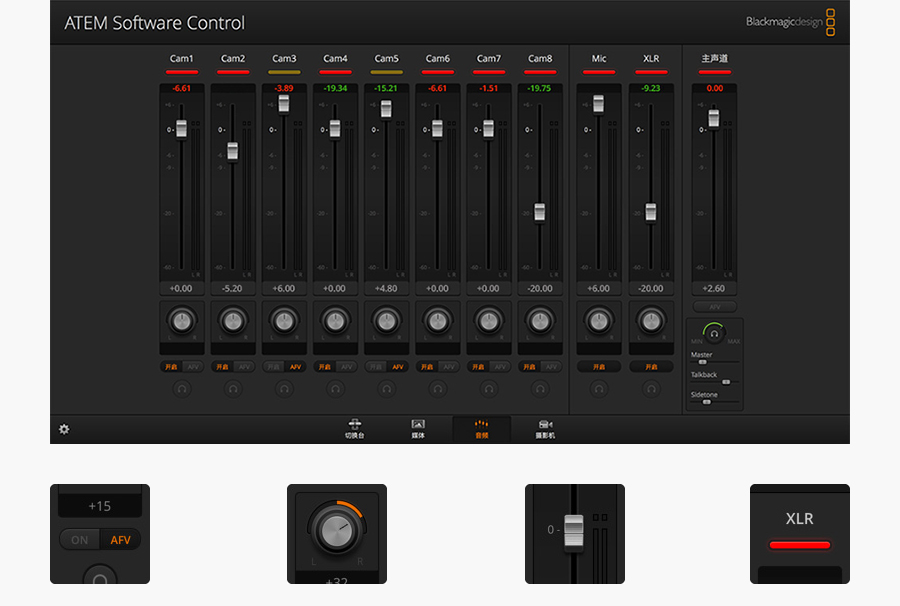Screen dimensions: 900x606
Task: Switch to the Switcher (切换台) tab
Action: pos(355,429)
